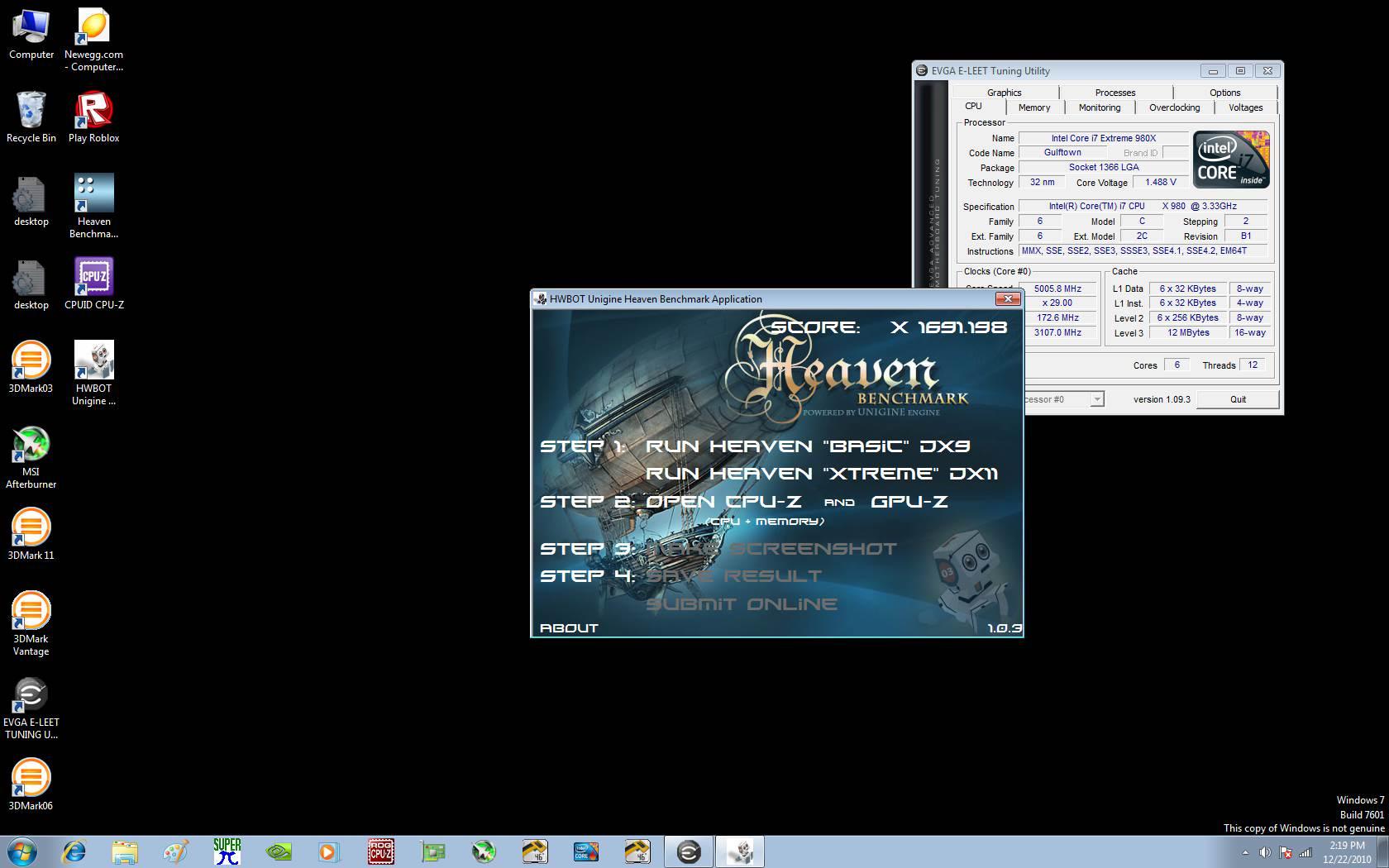Expand the processor selection dropdown in E-LEET
This screenshot has height=868, width=1389.
[1096, 399]
